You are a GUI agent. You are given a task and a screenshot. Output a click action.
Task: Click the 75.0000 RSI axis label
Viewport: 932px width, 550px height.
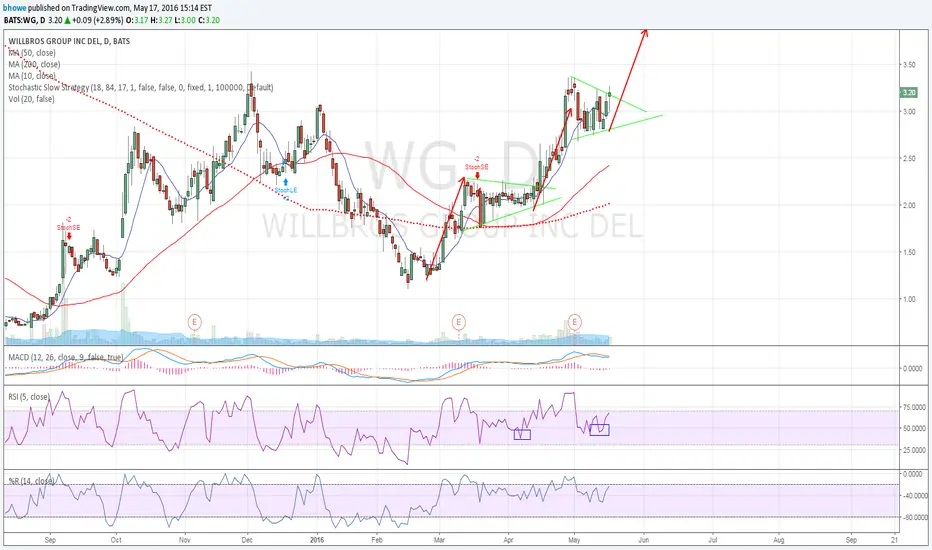(x=914, y=407)
